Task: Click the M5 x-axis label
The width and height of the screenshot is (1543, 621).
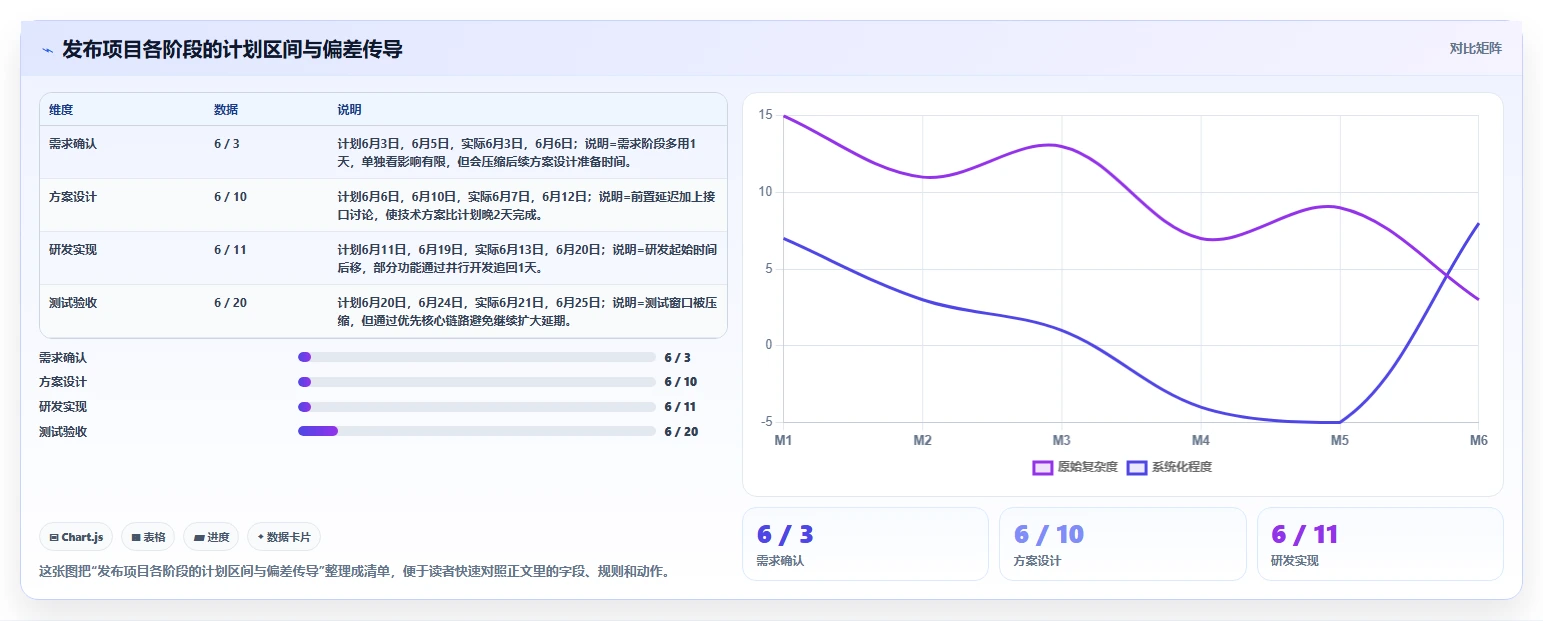Action: tap(1340, 440)
